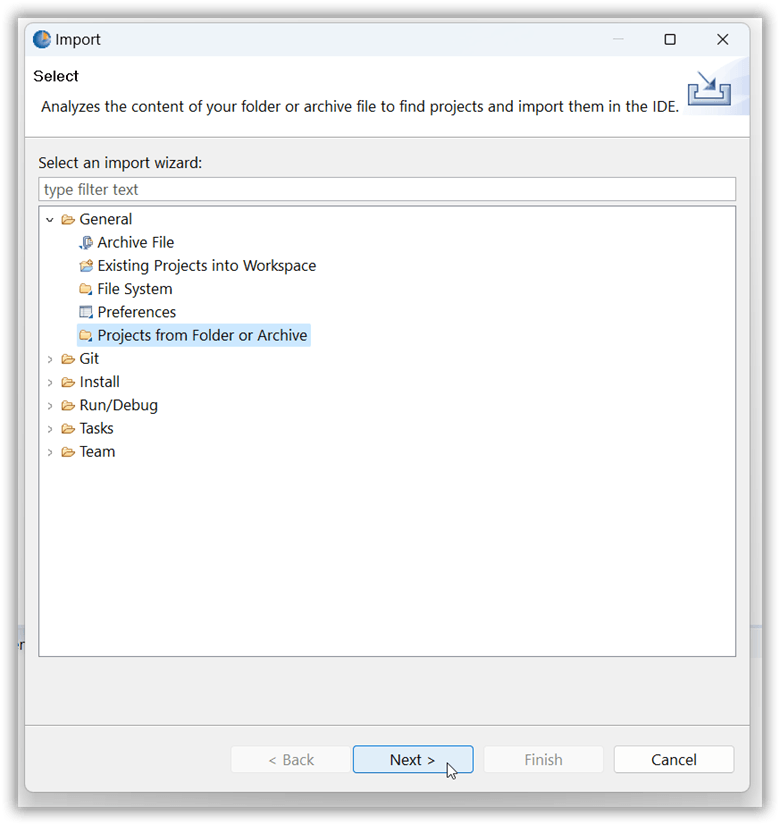
Task: Click the Archive File icon
Action: point(86,243)
